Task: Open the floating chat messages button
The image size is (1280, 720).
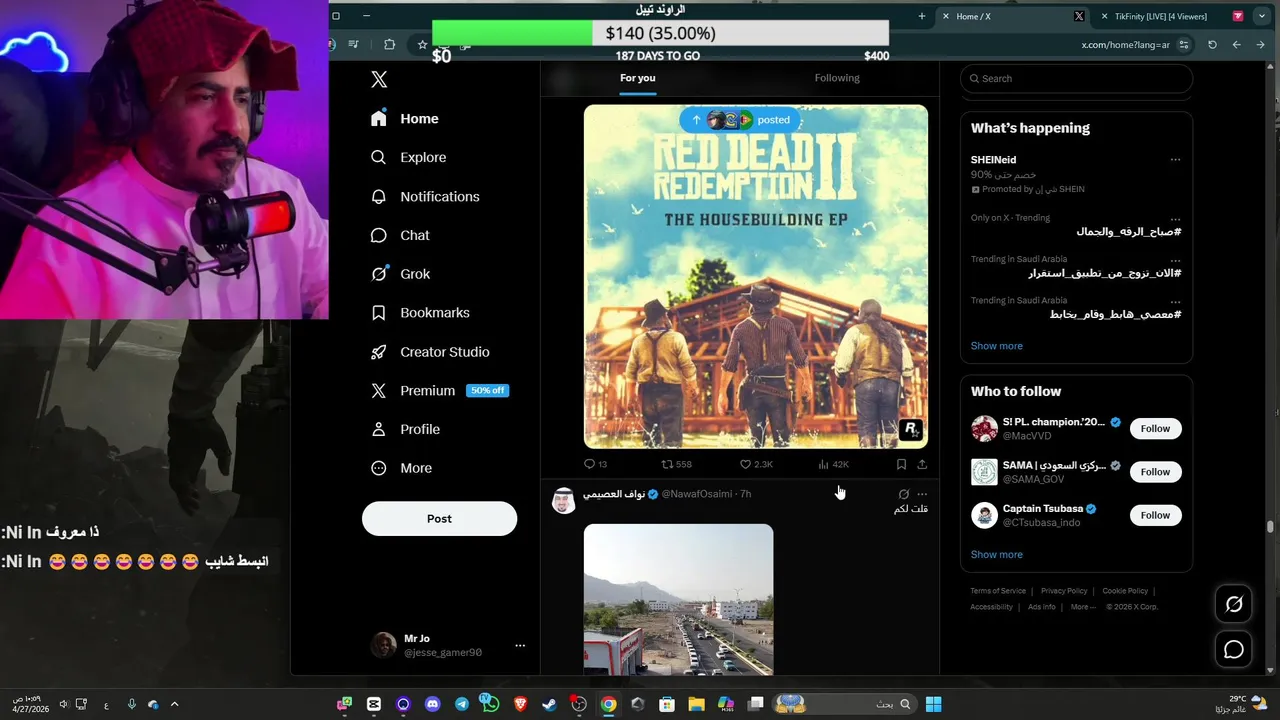Action: pos(1234,650)
